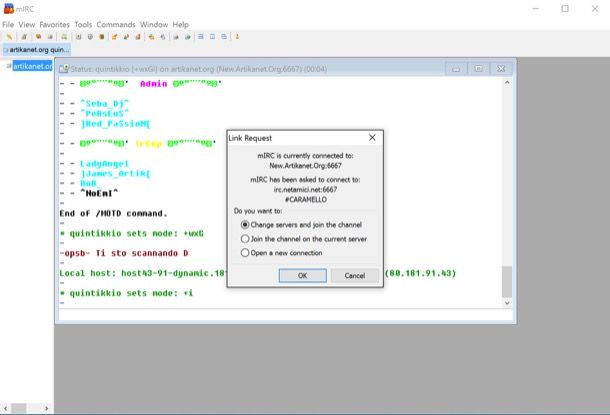Click the Tile Vertical toolbar icon
The image size is (610, 415).
[x=212, y=37]
